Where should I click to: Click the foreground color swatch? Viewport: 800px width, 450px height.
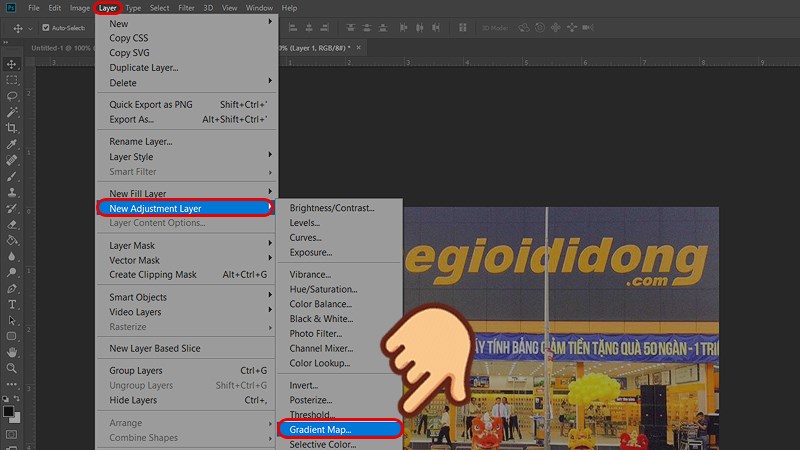pyautogui.click(x=9, y=411)
